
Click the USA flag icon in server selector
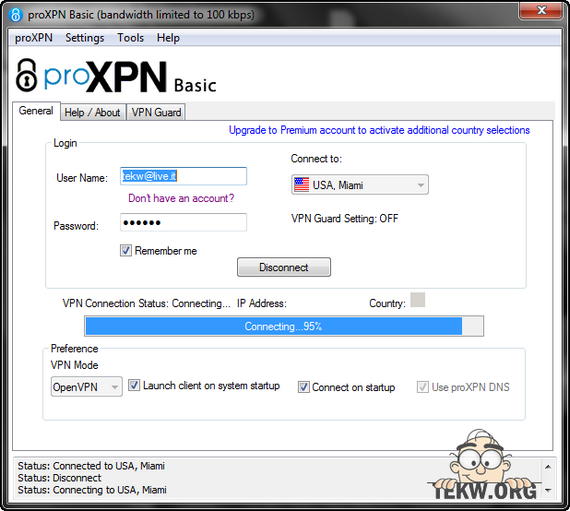[x=301, y=185]
